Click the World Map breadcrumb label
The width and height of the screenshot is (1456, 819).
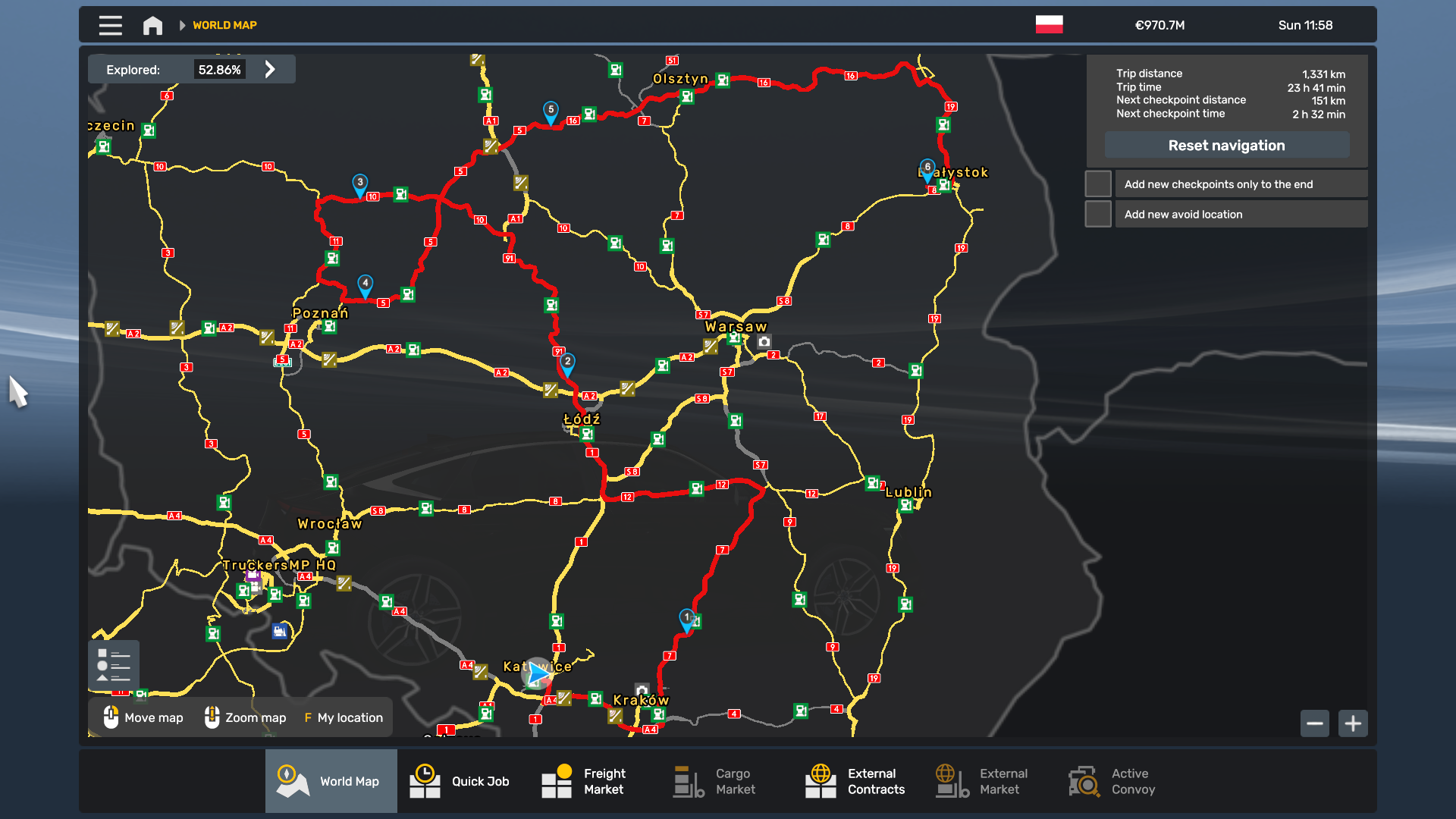pos(224,25)
